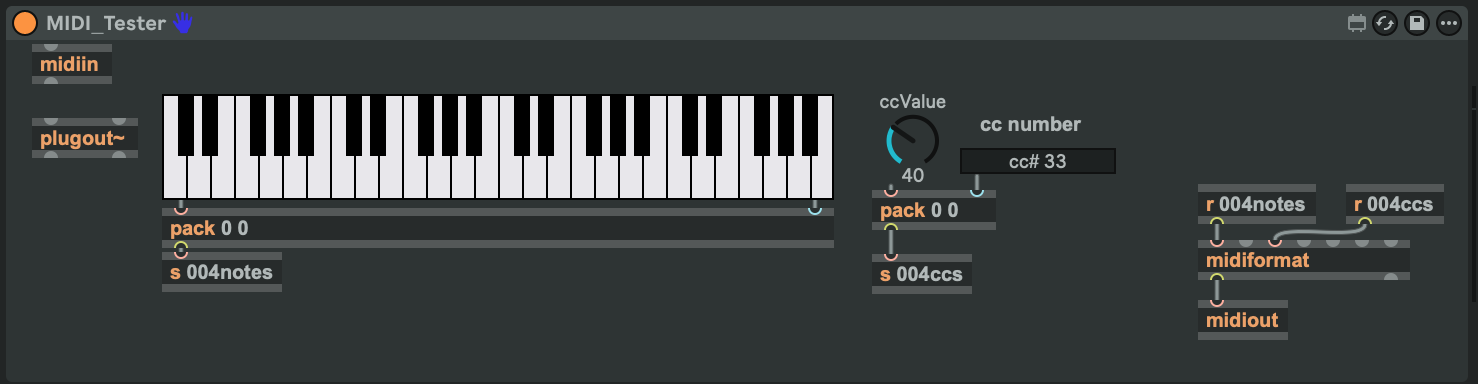Adjust the ccValue dial
This screenshot has width=1478, height=384.
coord(913,141)
